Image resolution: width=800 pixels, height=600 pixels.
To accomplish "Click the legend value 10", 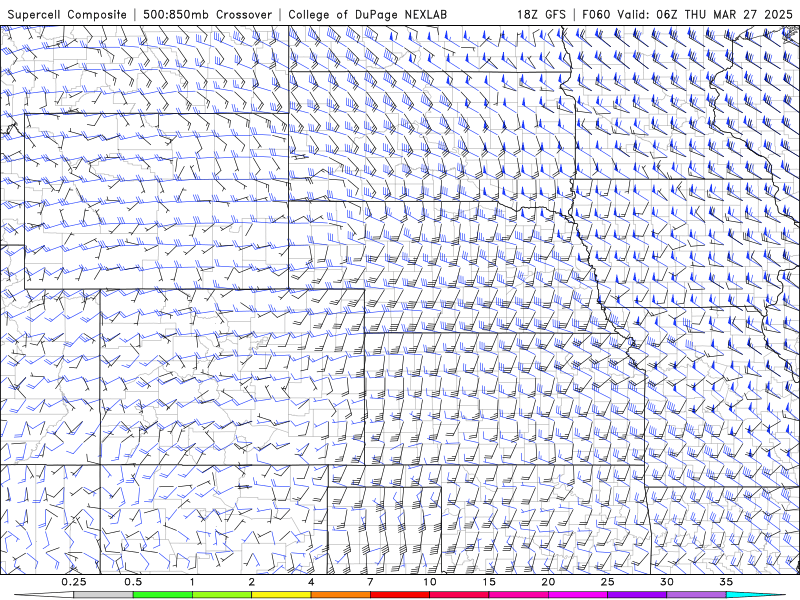I will point(430,582).
